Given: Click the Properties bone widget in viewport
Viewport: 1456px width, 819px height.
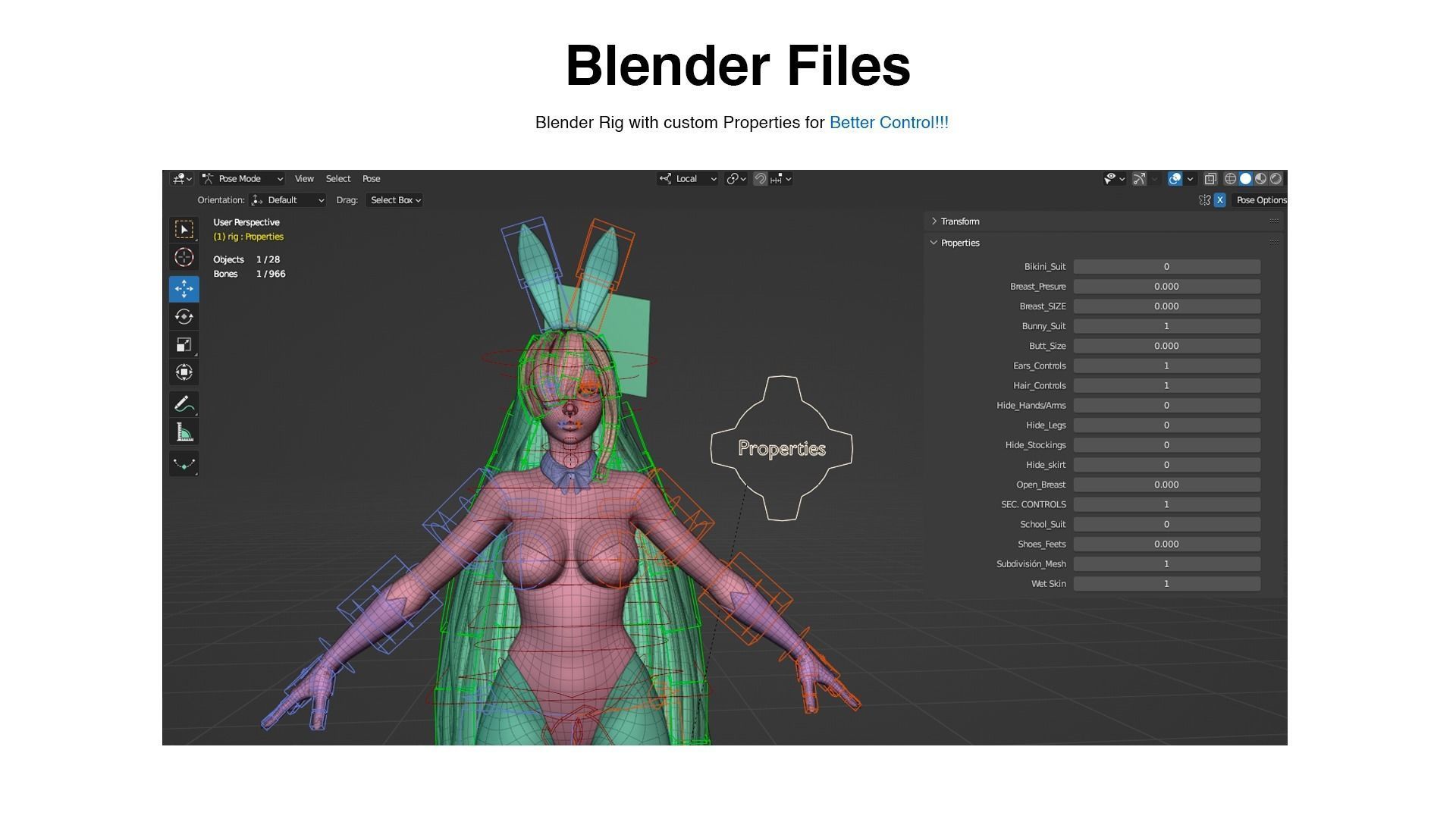Looking at the screenshot, I should click(781, 448).
